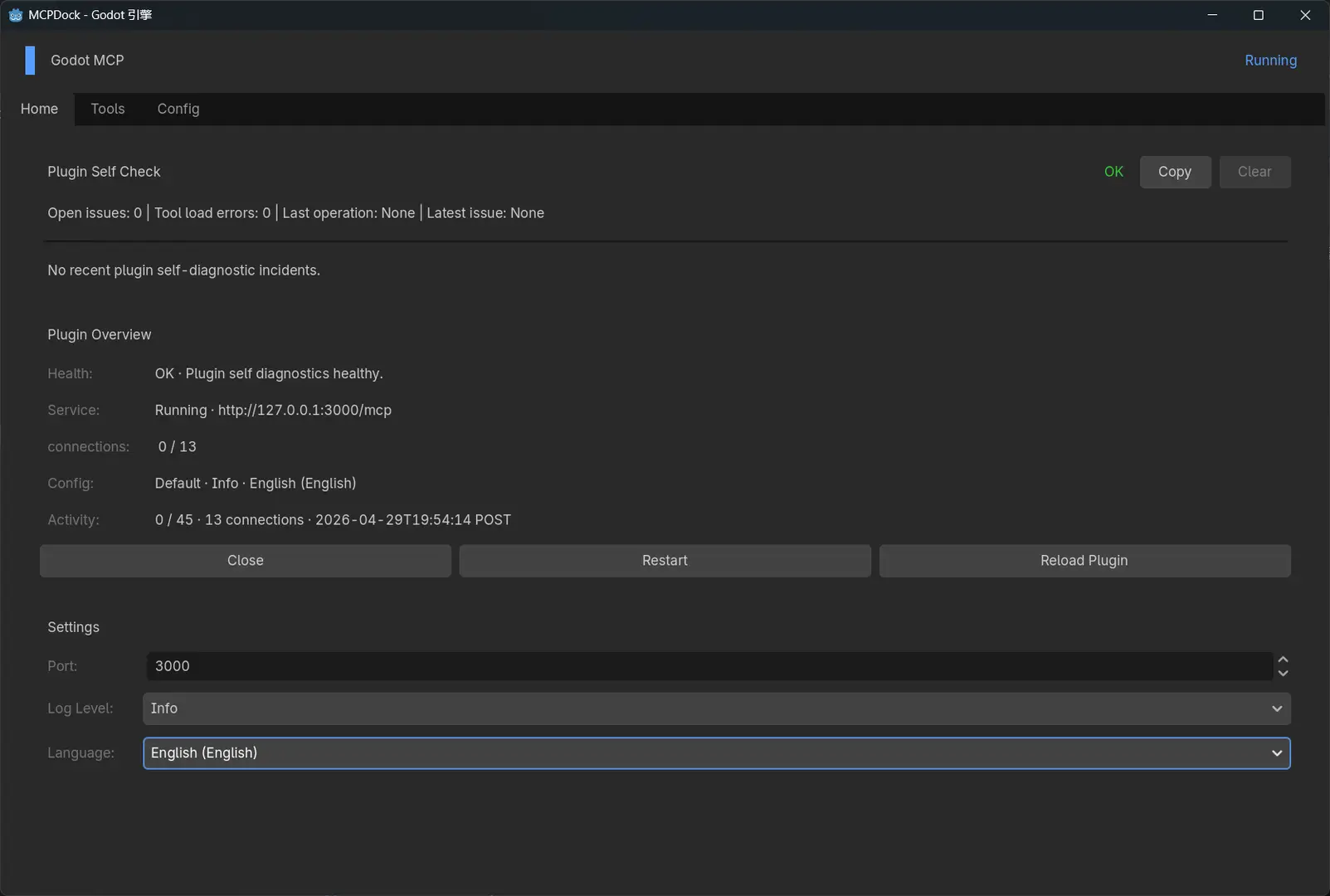The image size is (1330, 896).
Task: Maximize the MCPDock window
Action: pos(1259,15)
